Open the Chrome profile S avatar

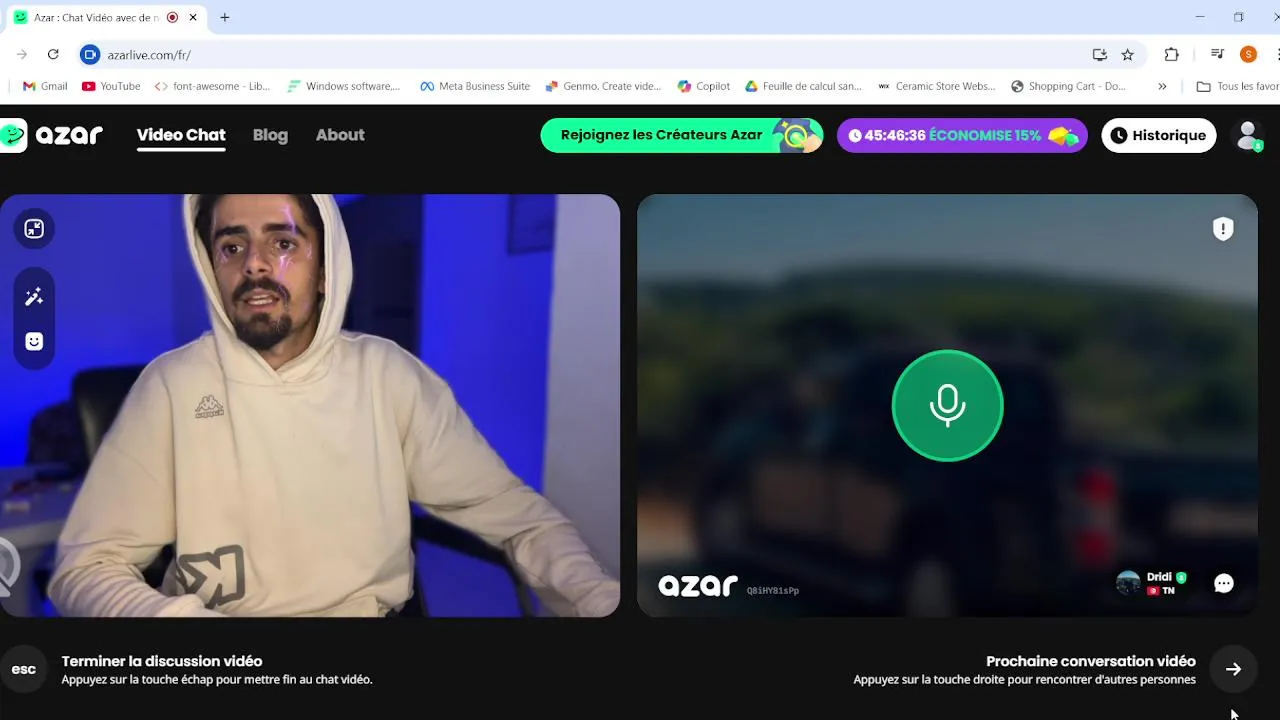pyautogui.click(x=1248, y=55)
